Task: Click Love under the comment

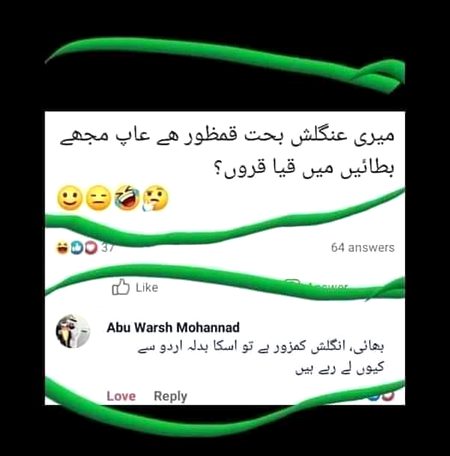Action: coord(121,396)
